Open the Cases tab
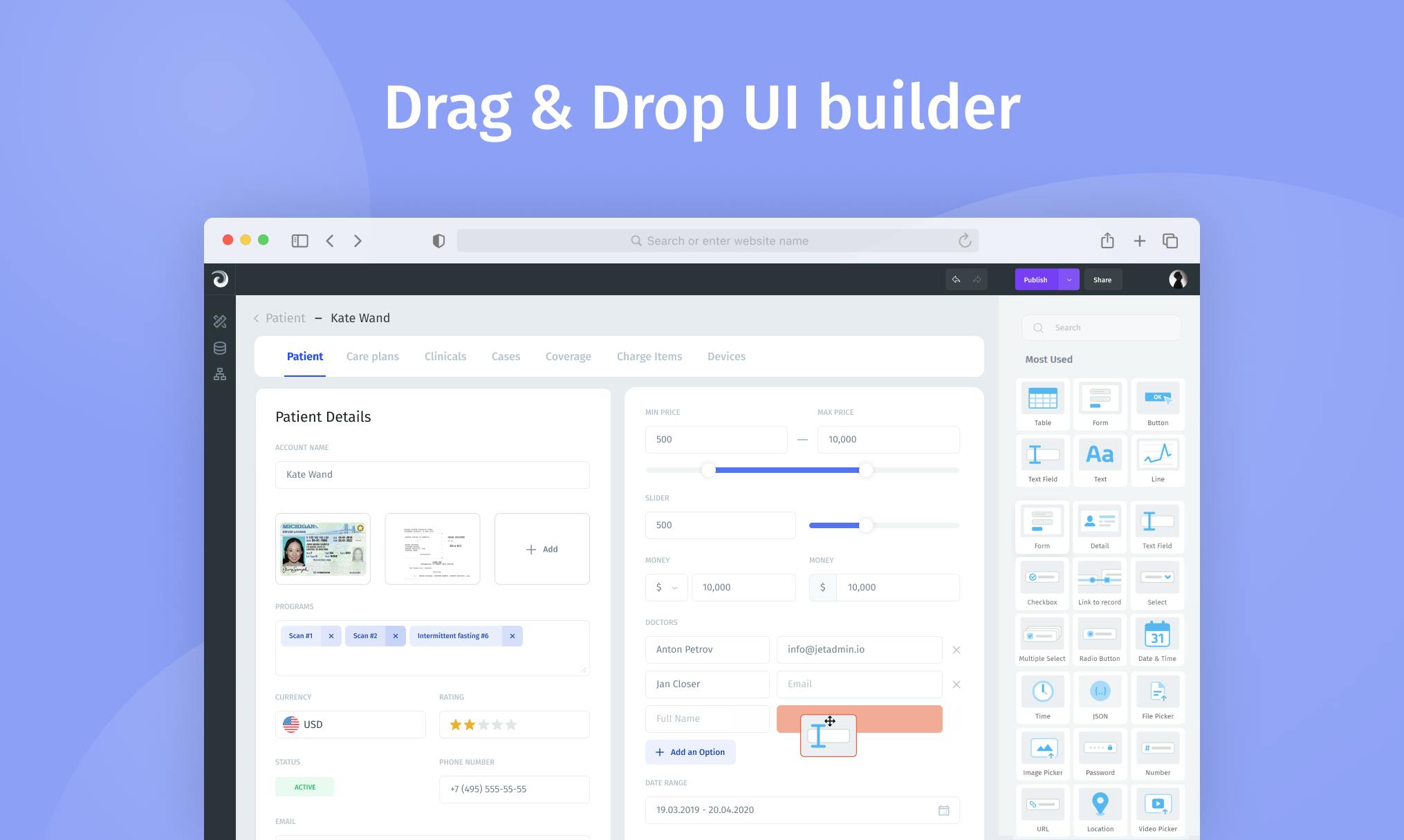1404x840 pixels. [506, 357]
